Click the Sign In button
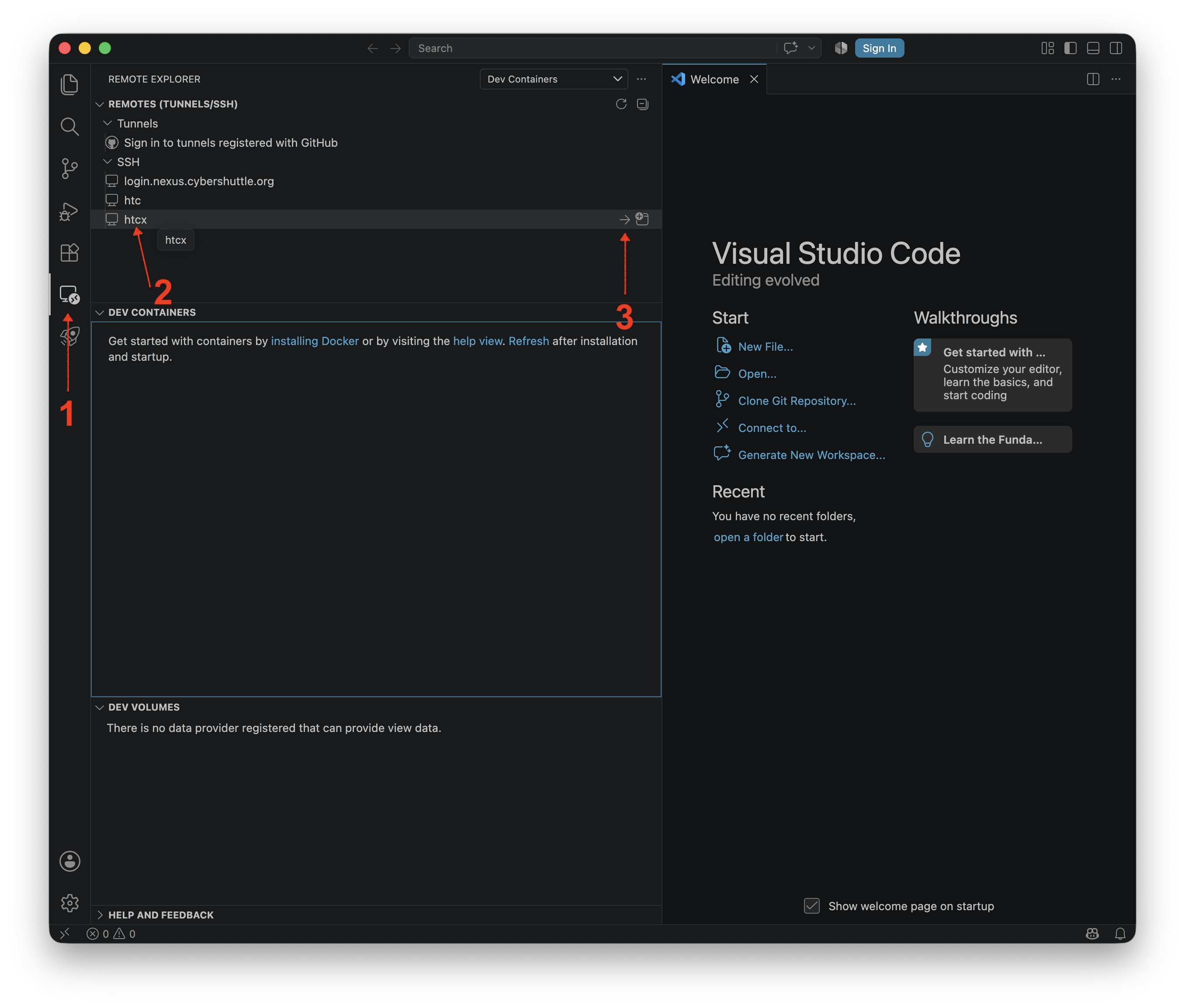This screenshot has width=1185, height=1008. click(879, 48)
